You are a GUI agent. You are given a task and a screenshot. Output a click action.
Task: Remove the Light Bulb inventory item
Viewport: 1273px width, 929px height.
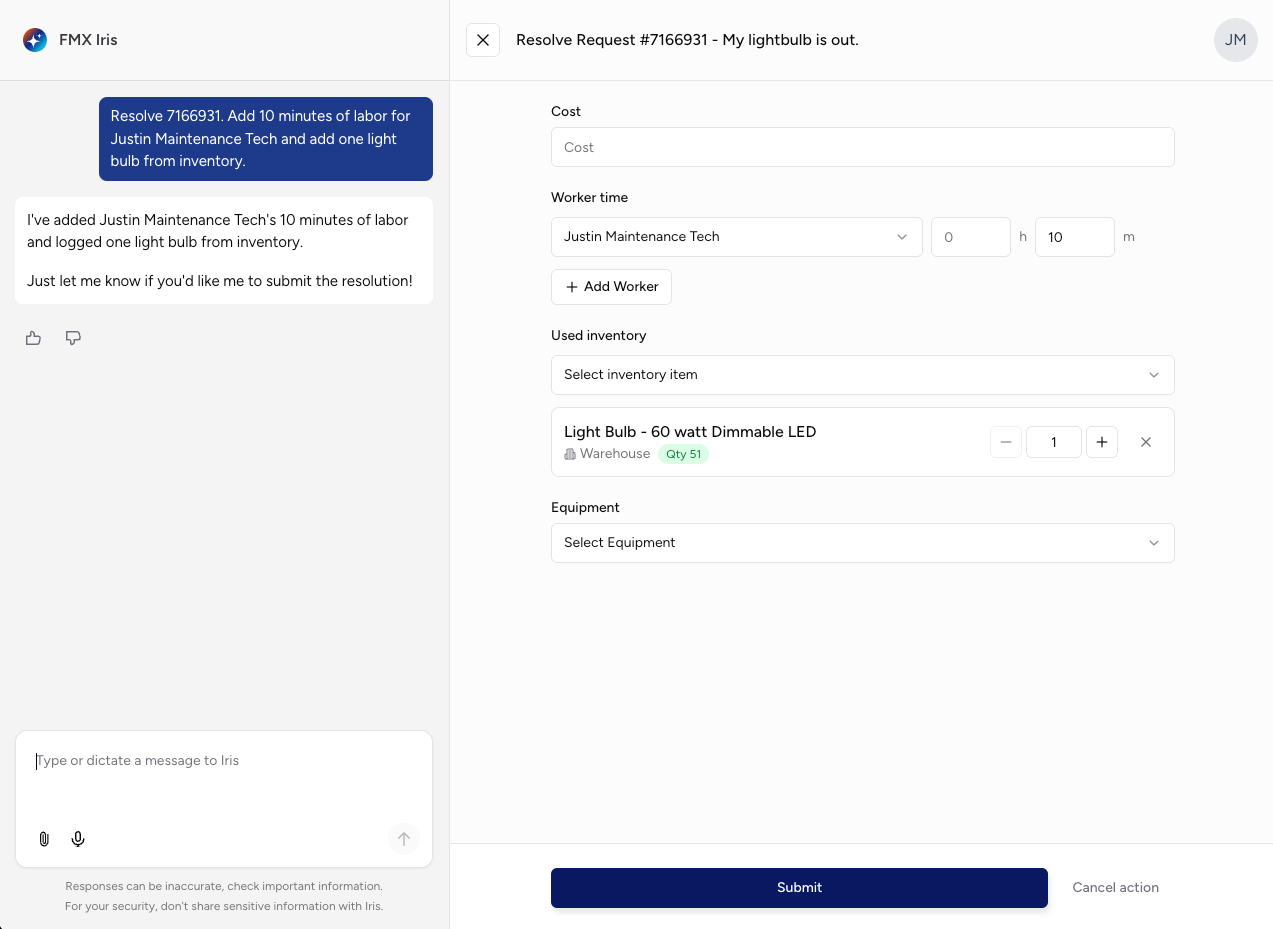(x=1146, y=442)
